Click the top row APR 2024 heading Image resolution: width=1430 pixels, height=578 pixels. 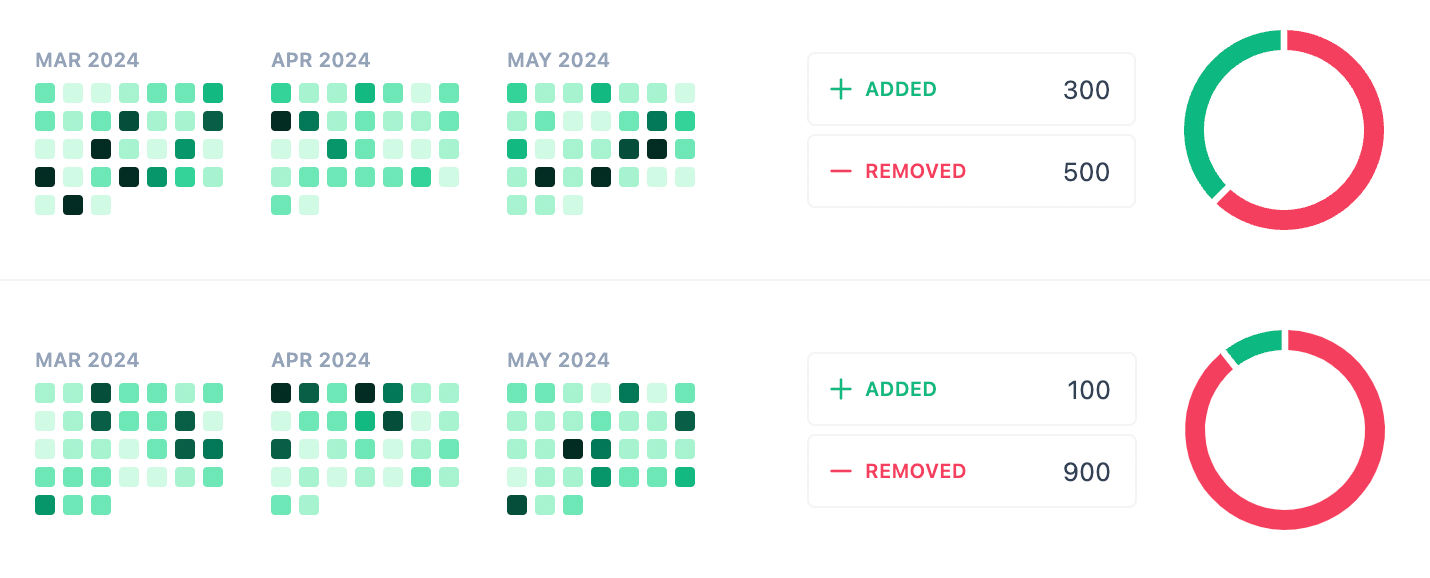pos(321,60)
